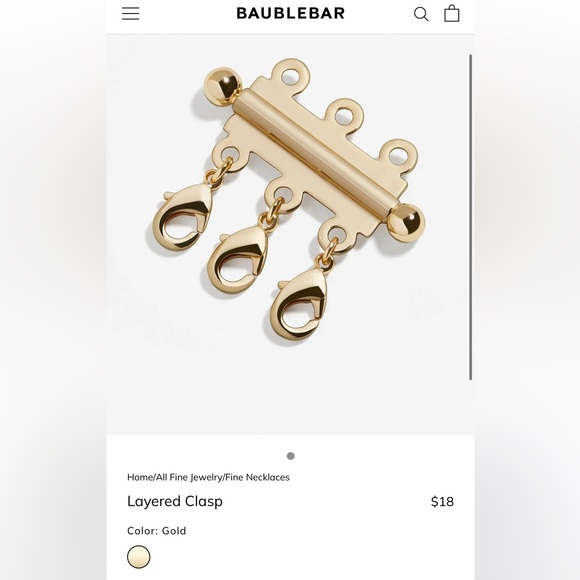Image resolution: width=580 pixels, height=580 pixels.
Task: Click the Layered Clasp product title
Action: 175,502
